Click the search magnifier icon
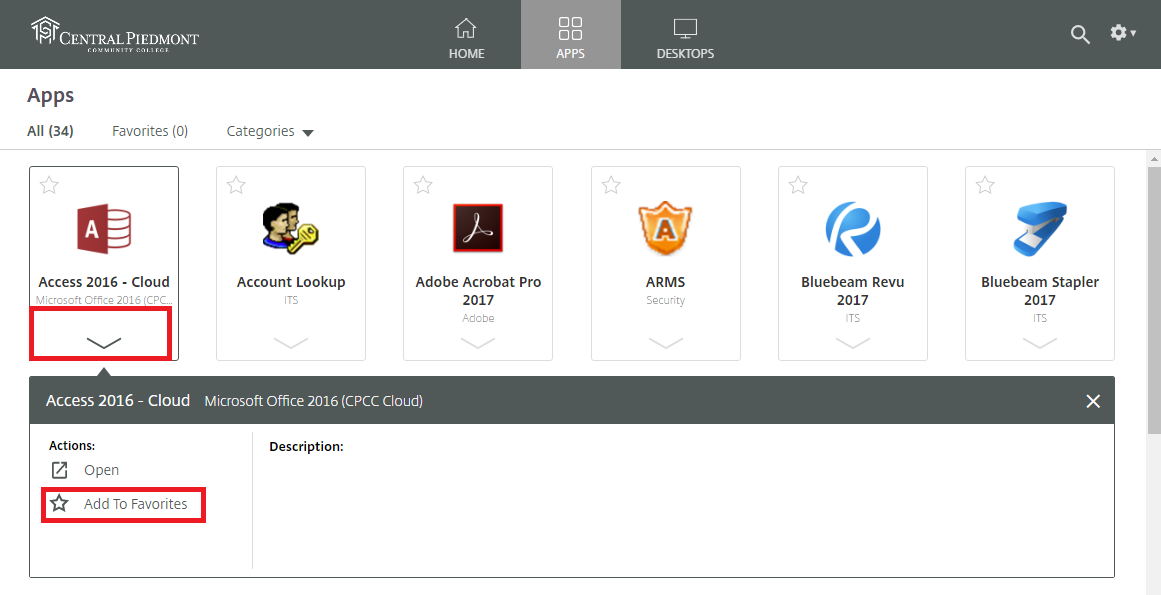1161x595 pixels. pyautogui.click(x=1080, y=34)
